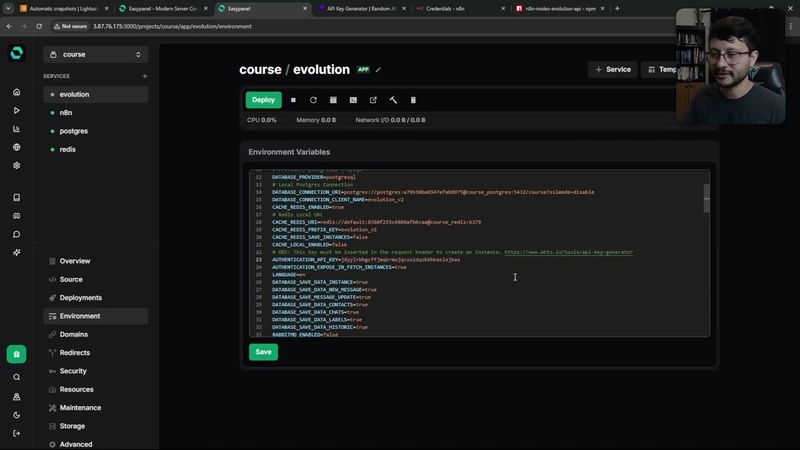Click the logout icon at sidebar bottom
The image size is (800, 450).
[16, 433]
